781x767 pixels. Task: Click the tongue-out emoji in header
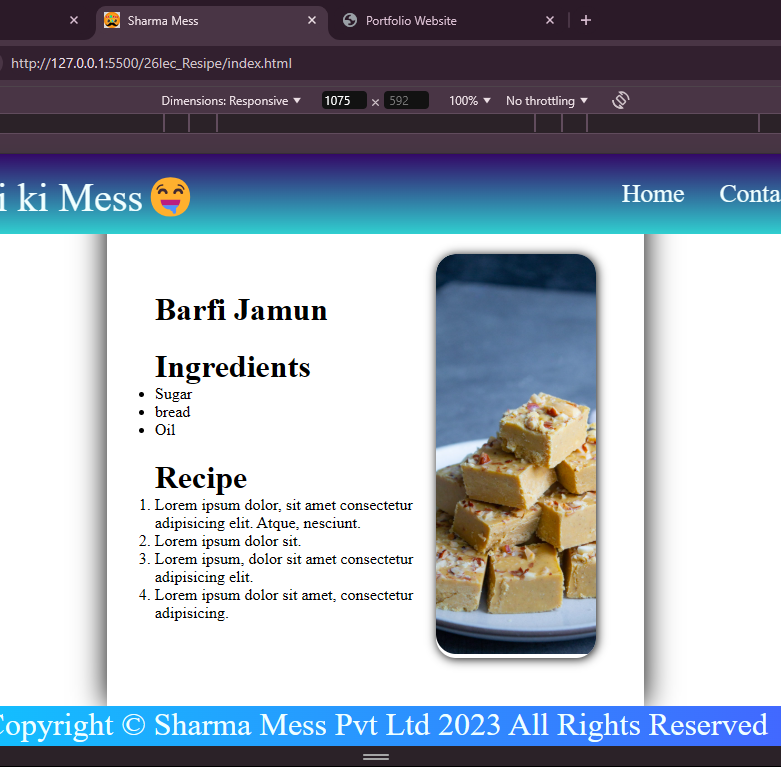click(170, 197)
